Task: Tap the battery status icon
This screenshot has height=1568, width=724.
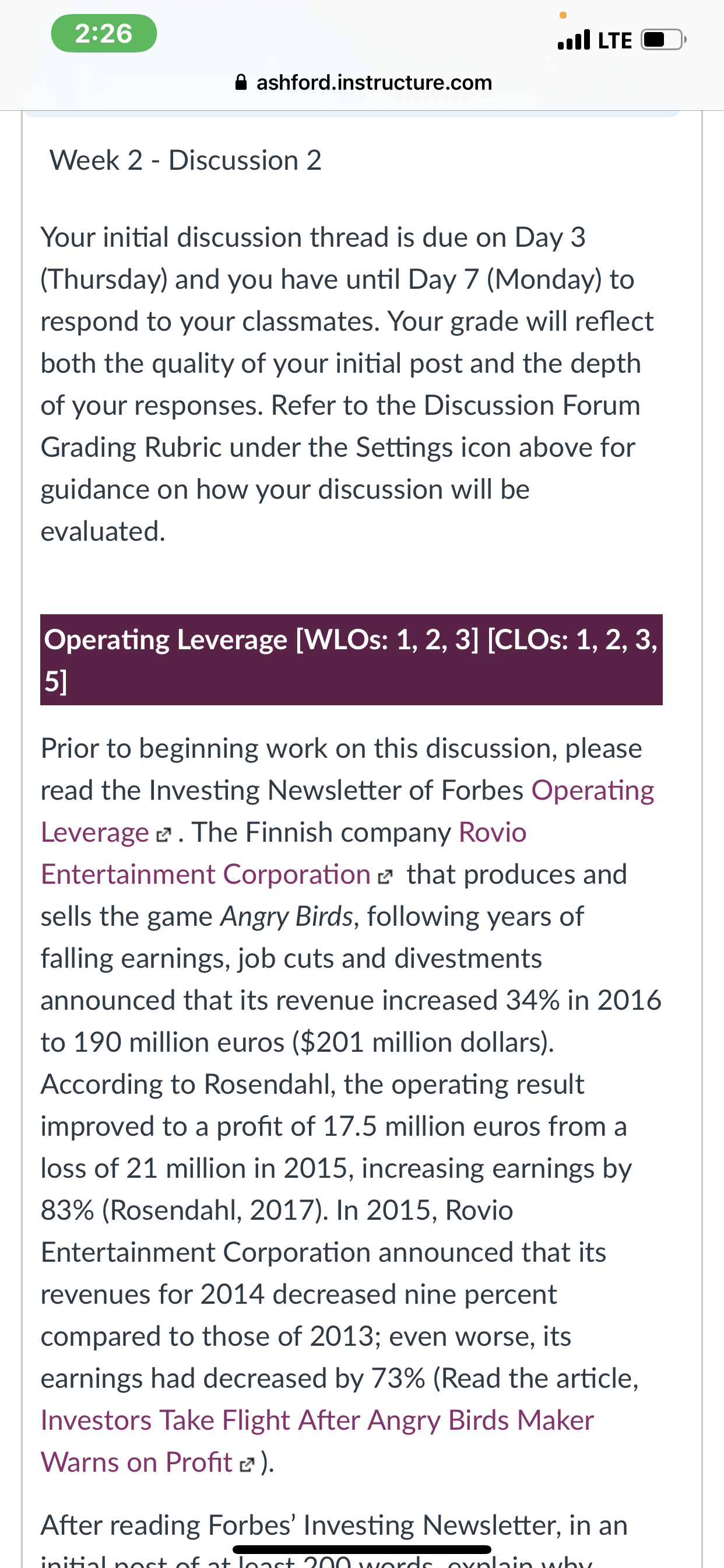Action: [664, 40]
